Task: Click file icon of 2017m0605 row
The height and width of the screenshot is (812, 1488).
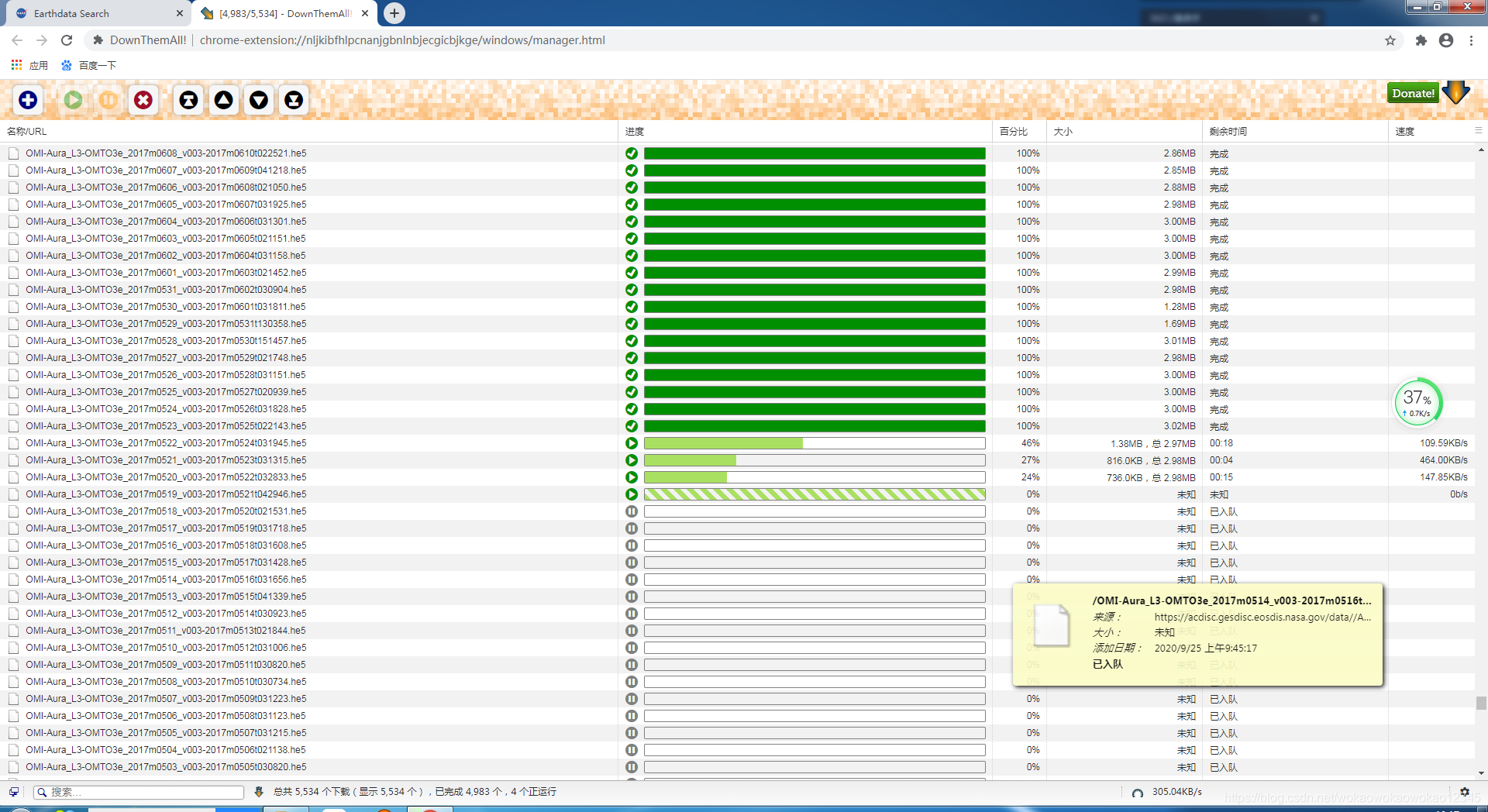Action: [14, 205]
